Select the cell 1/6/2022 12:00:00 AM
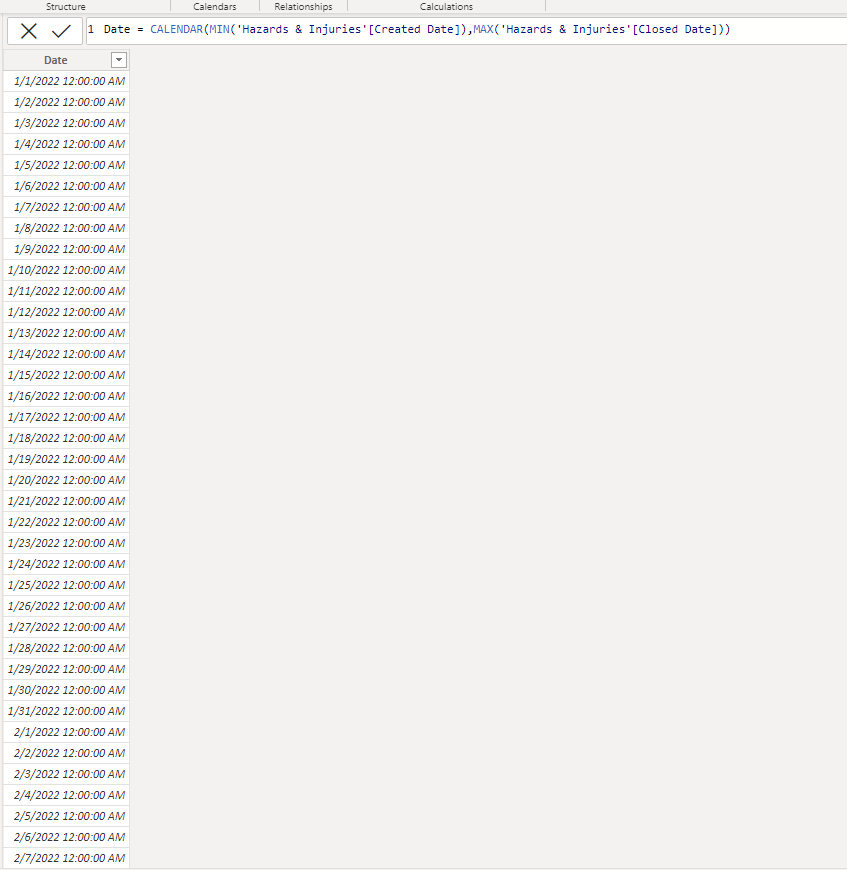The height and width of the screenshot is (870, 847). (x=66, y=186)
